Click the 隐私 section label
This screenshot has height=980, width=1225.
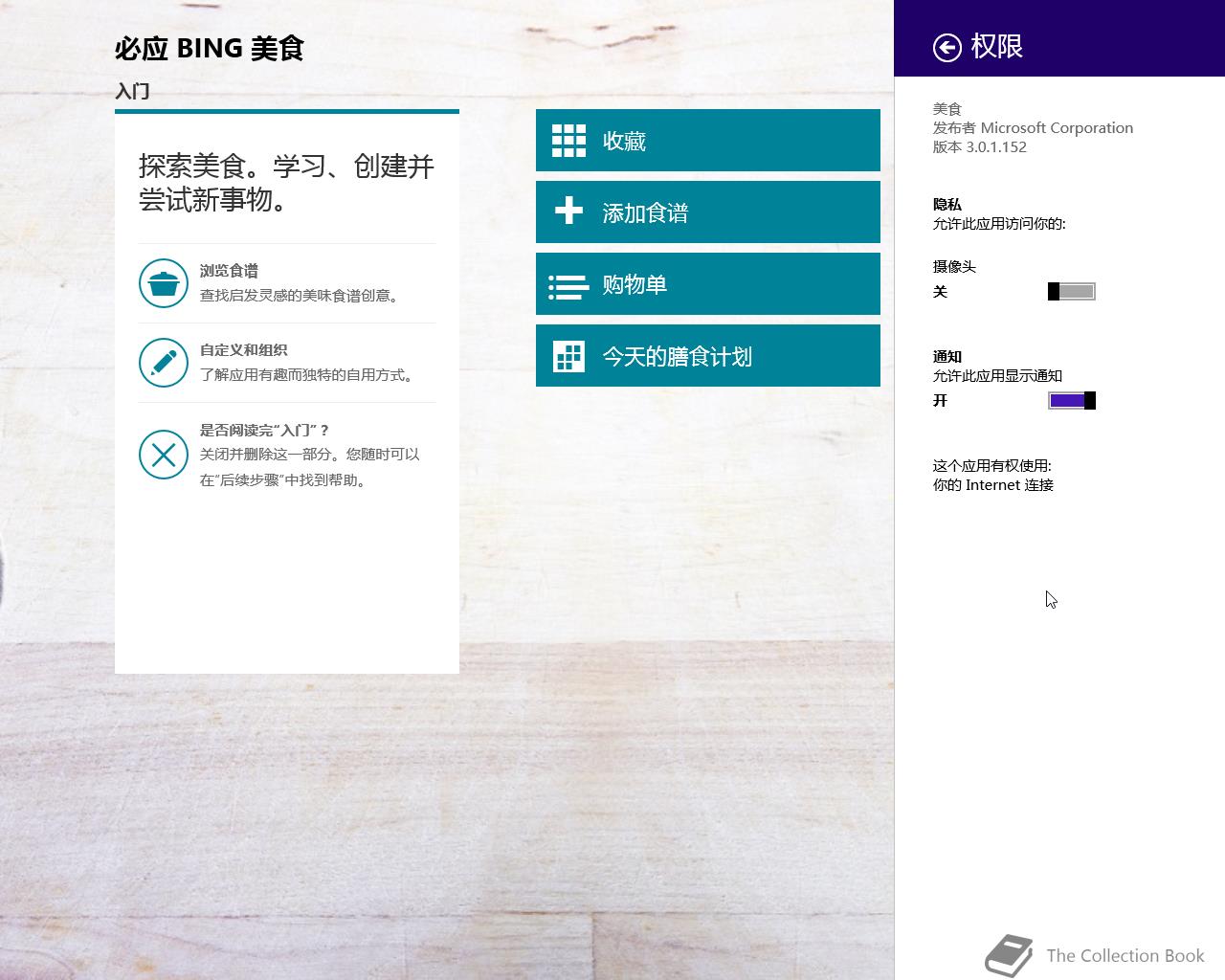click(947, 205)
